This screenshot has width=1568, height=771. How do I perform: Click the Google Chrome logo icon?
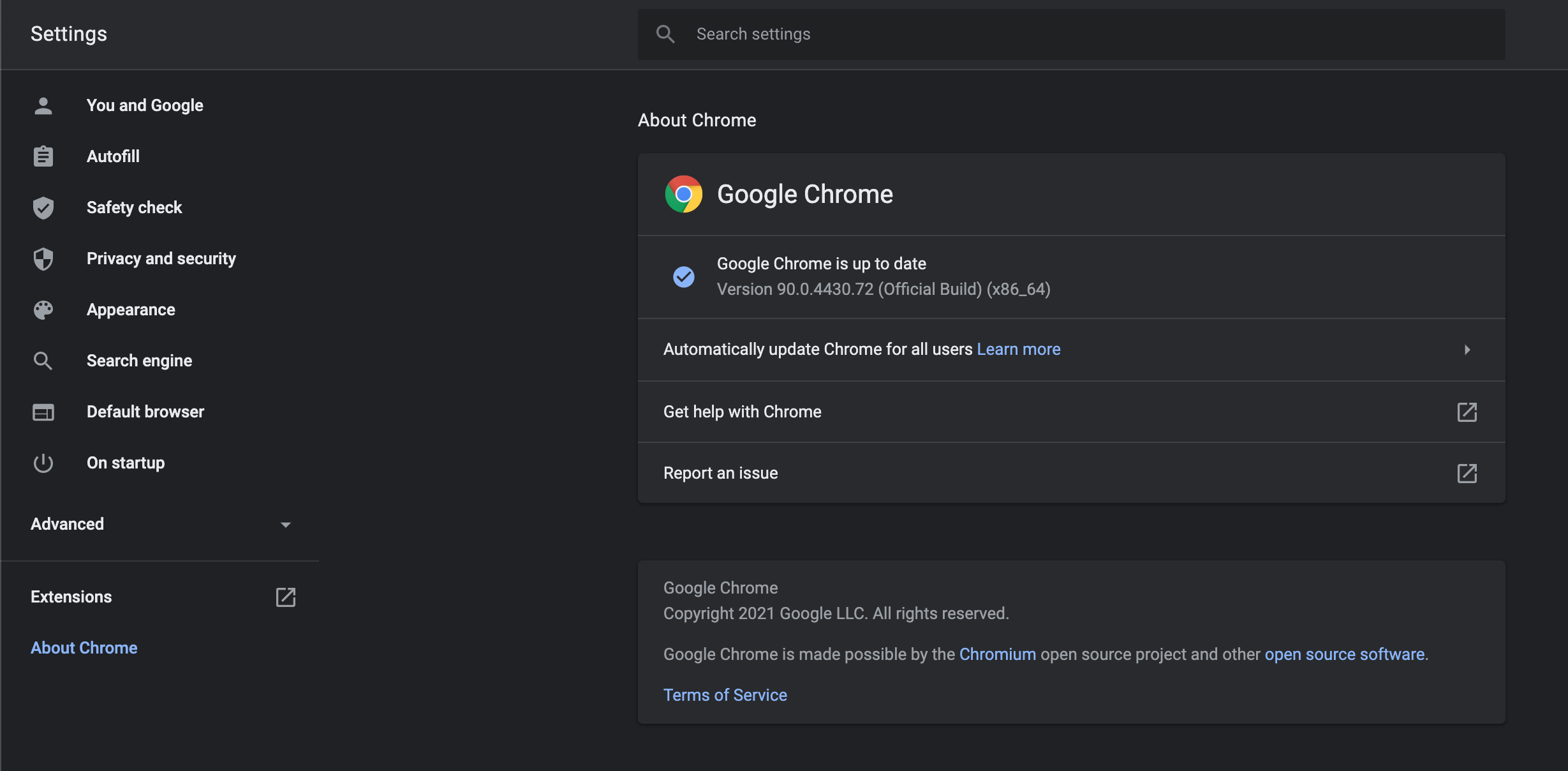point(683,194)
